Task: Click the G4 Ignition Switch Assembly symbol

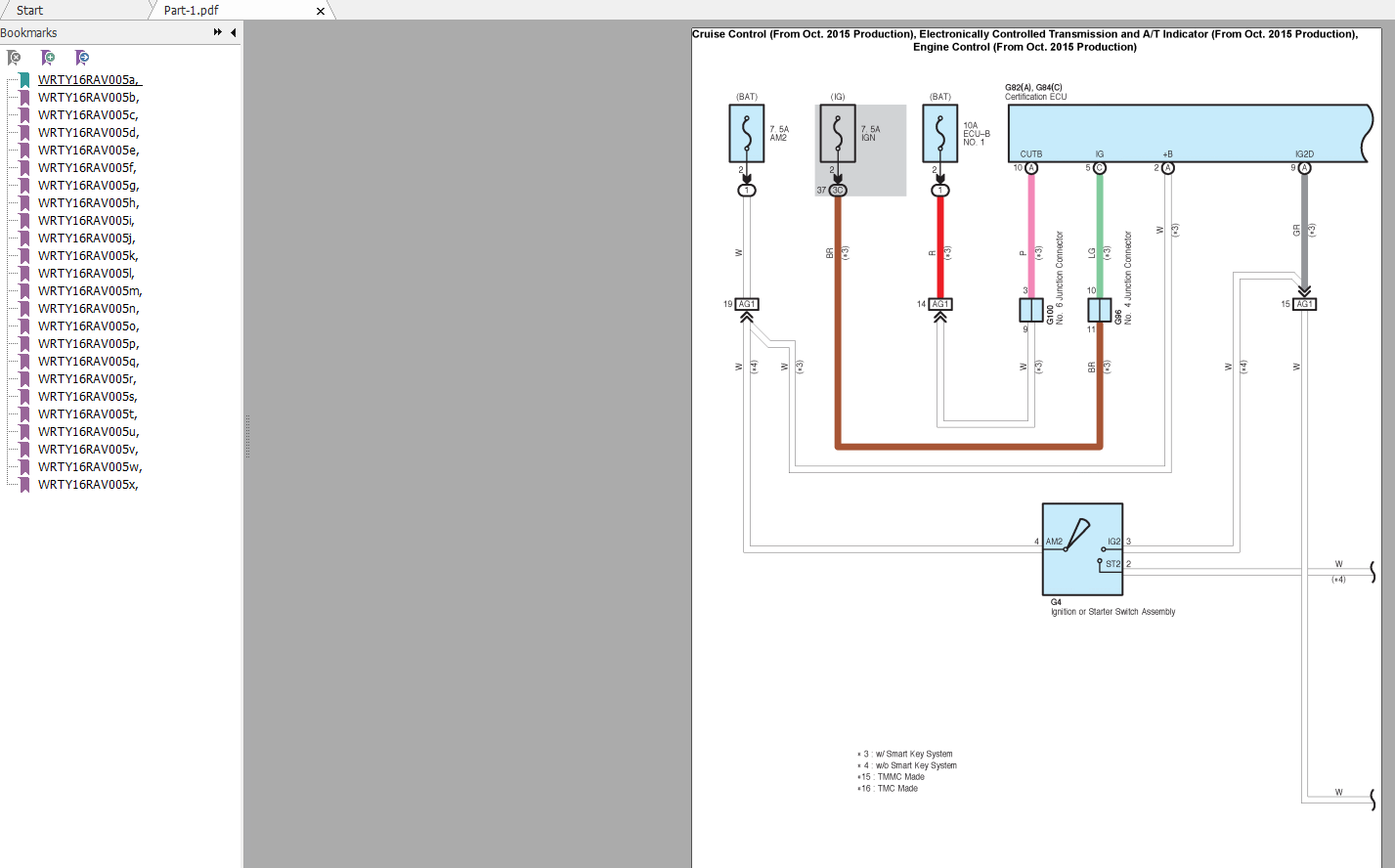Action: pyautogui.click(x=1082, y=549)
